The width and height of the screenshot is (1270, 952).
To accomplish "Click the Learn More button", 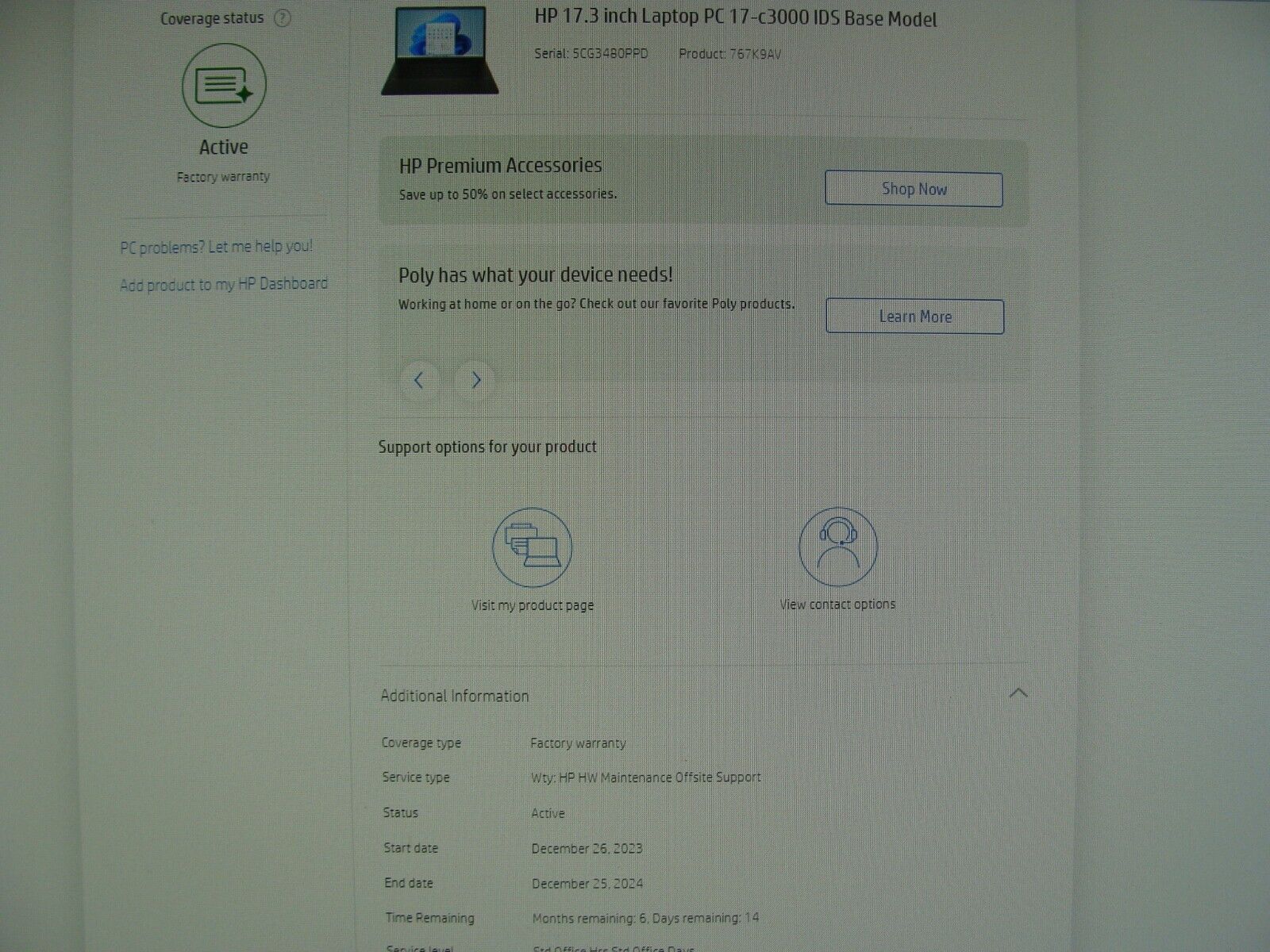I will (914, 317).
